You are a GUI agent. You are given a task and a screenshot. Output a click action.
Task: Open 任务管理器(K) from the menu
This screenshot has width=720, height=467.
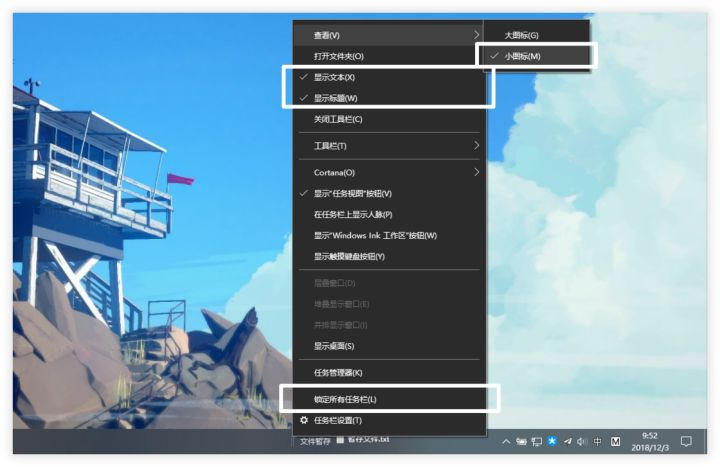pyautogui.click(x=389, y=372)
